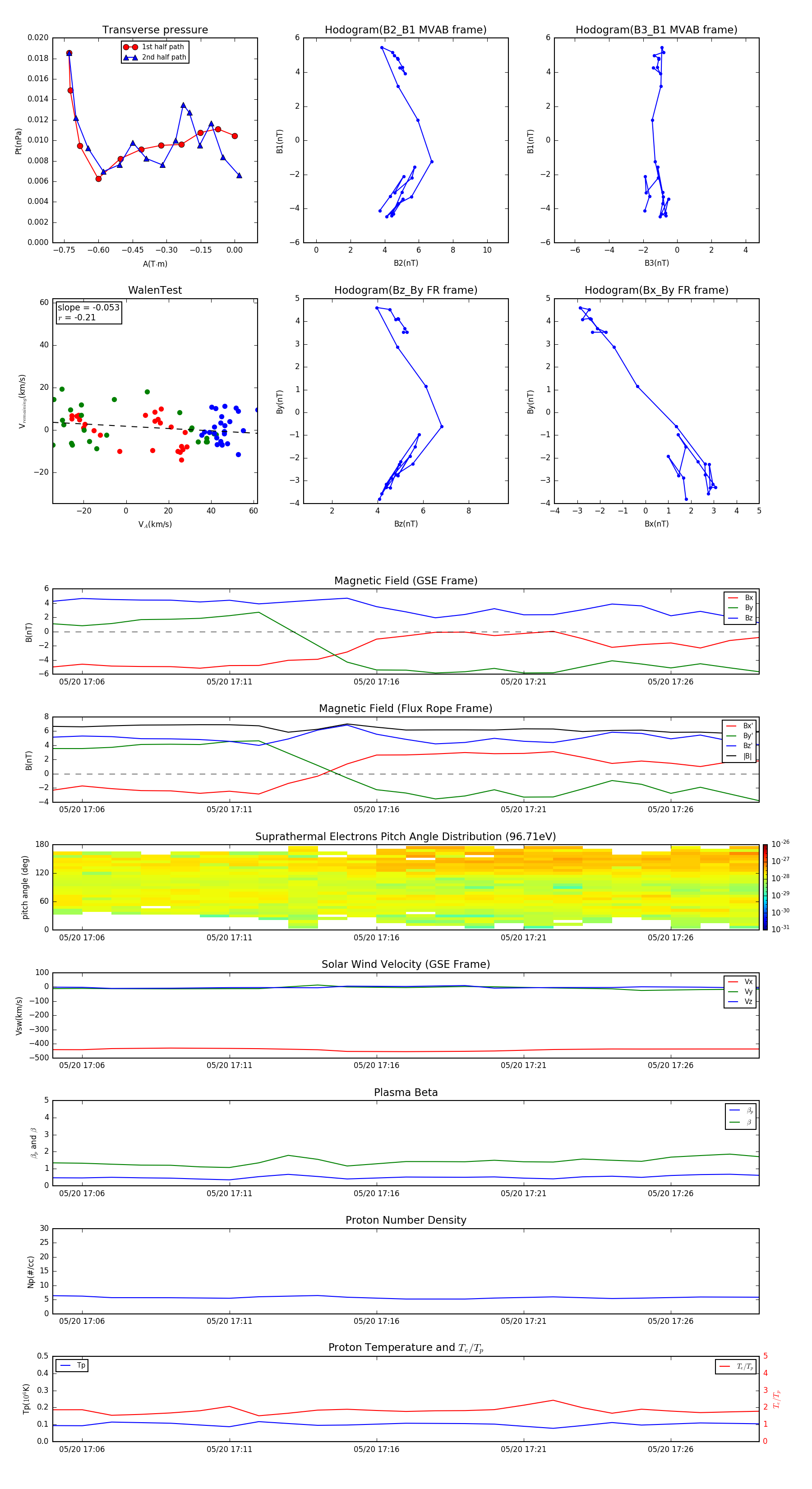Click 'Vy' in velocity legend
812x1489 pixels.
741,991
